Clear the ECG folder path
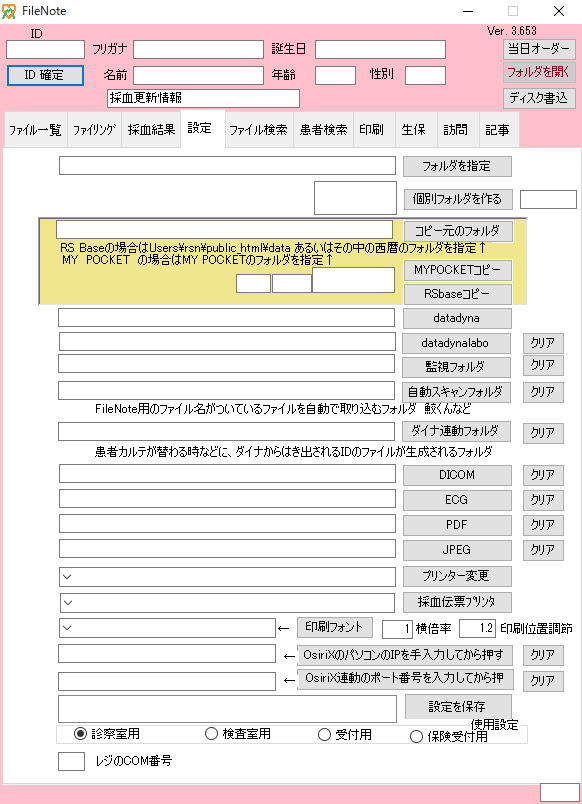The image size is (582, 804). [x=543, y=500]
